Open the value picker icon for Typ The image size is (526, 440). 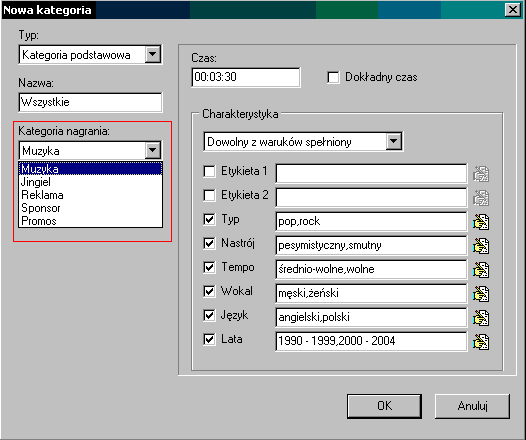(x=481, y=222)
